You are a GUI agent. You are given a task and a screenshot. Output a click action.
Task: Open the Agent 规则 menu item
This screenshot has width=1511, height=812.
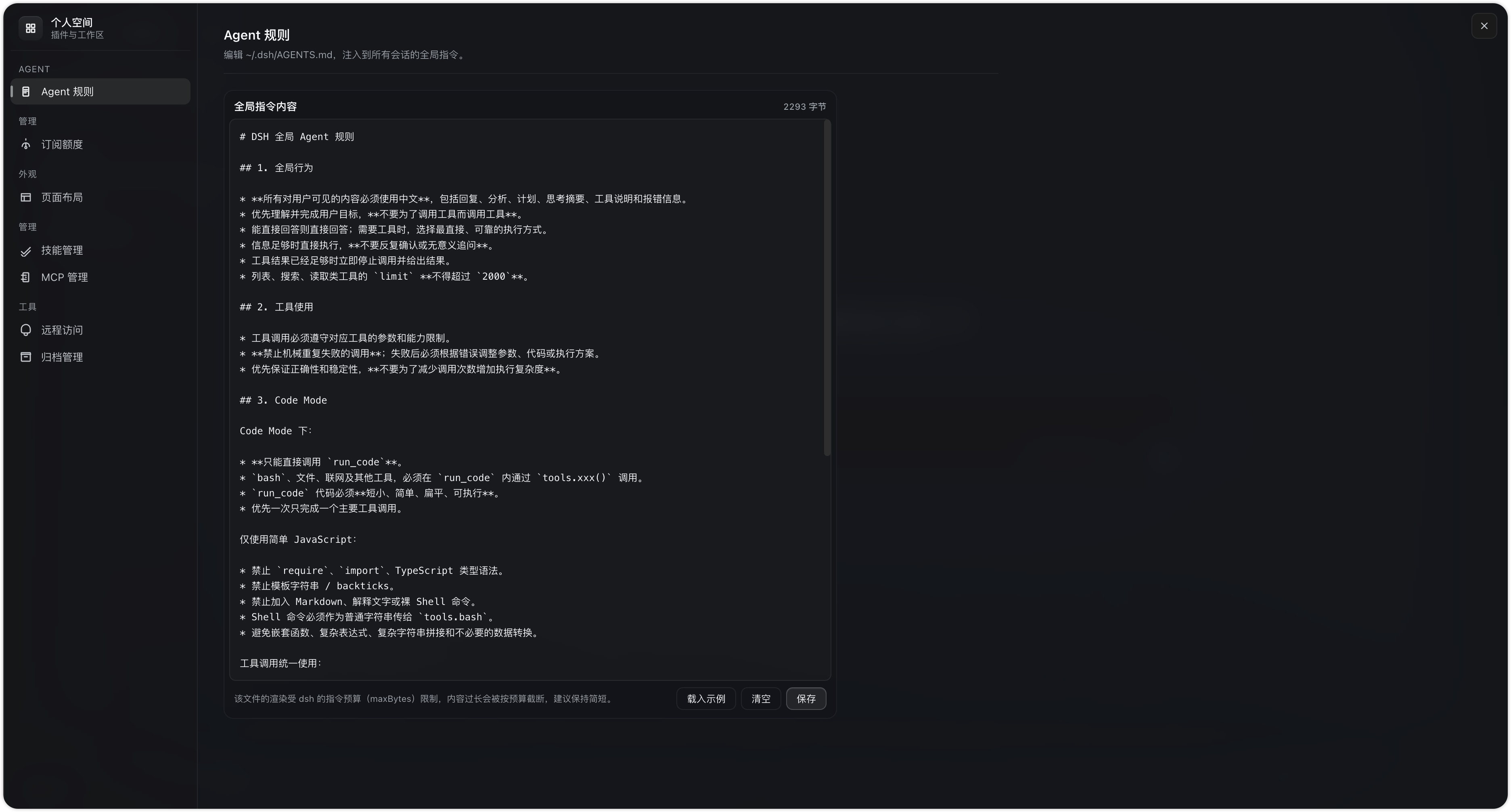100,92
